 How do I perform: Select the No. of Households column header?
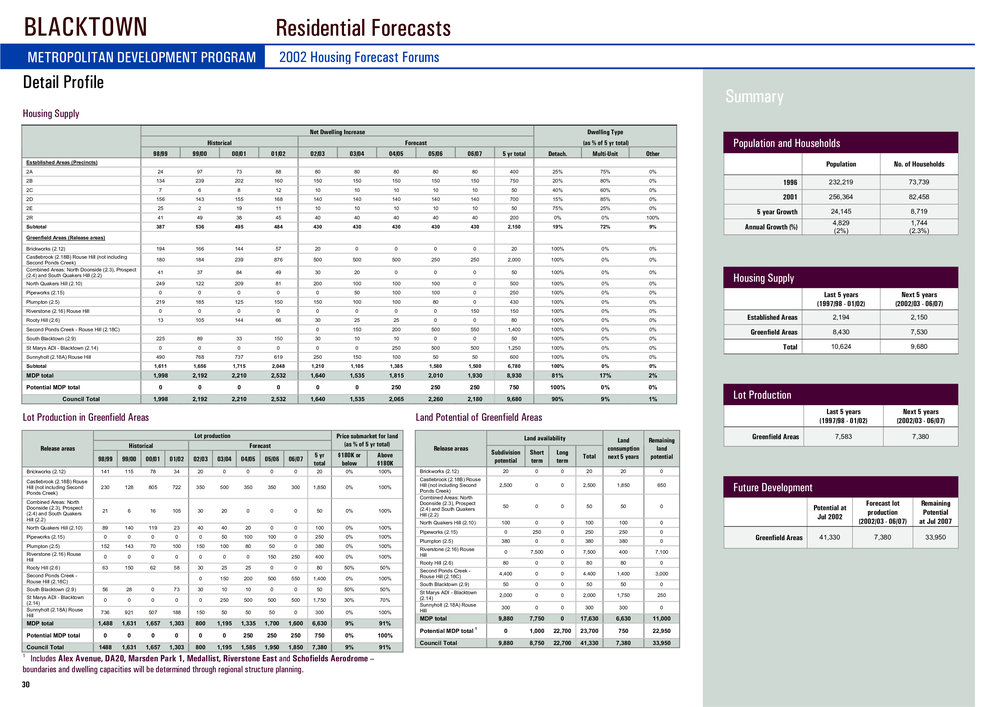918,164
